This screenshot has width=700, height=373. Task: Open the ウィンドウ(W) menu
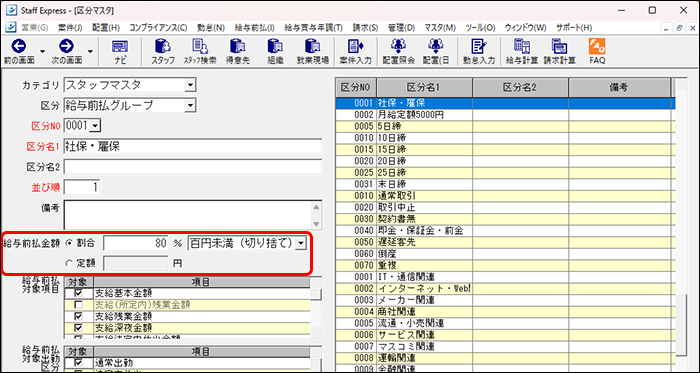coord(525,27)
